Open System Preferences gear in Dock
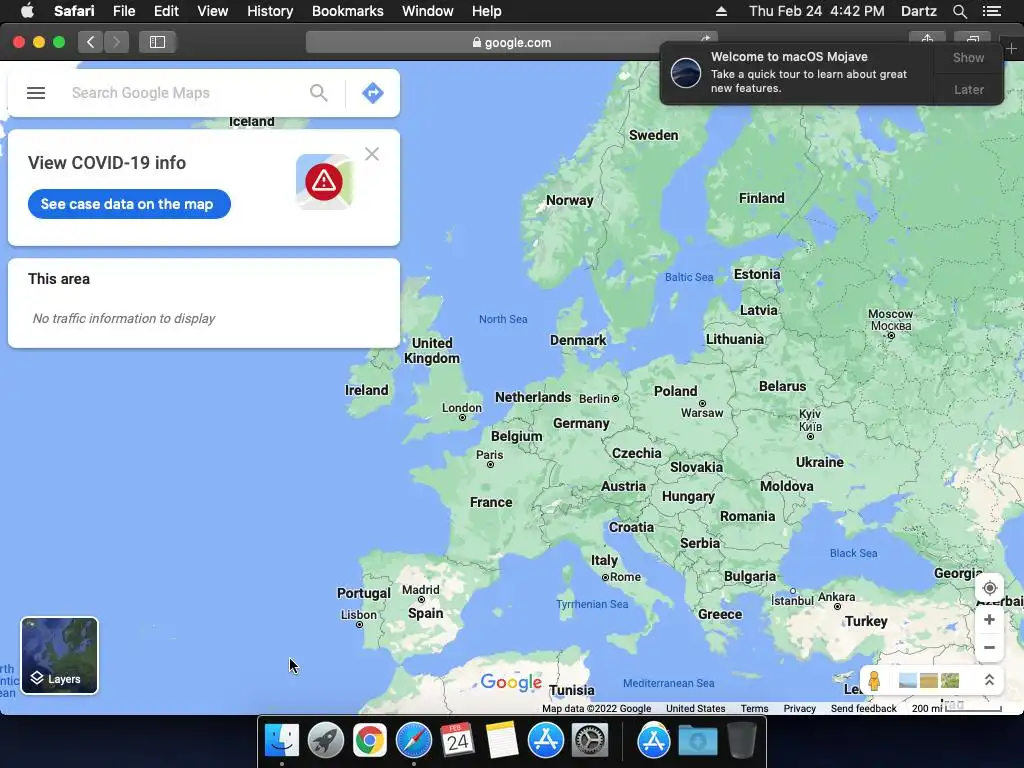1024x768 pixels. (590, 741)
